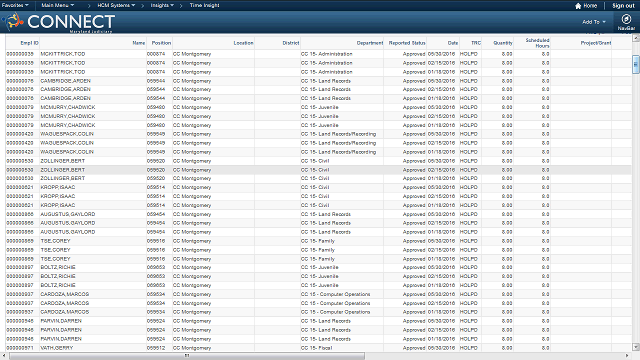Select WAGUESPACK,COLIN name in the 05/30/2016 row
640x360 pixels.
(67, 134)
